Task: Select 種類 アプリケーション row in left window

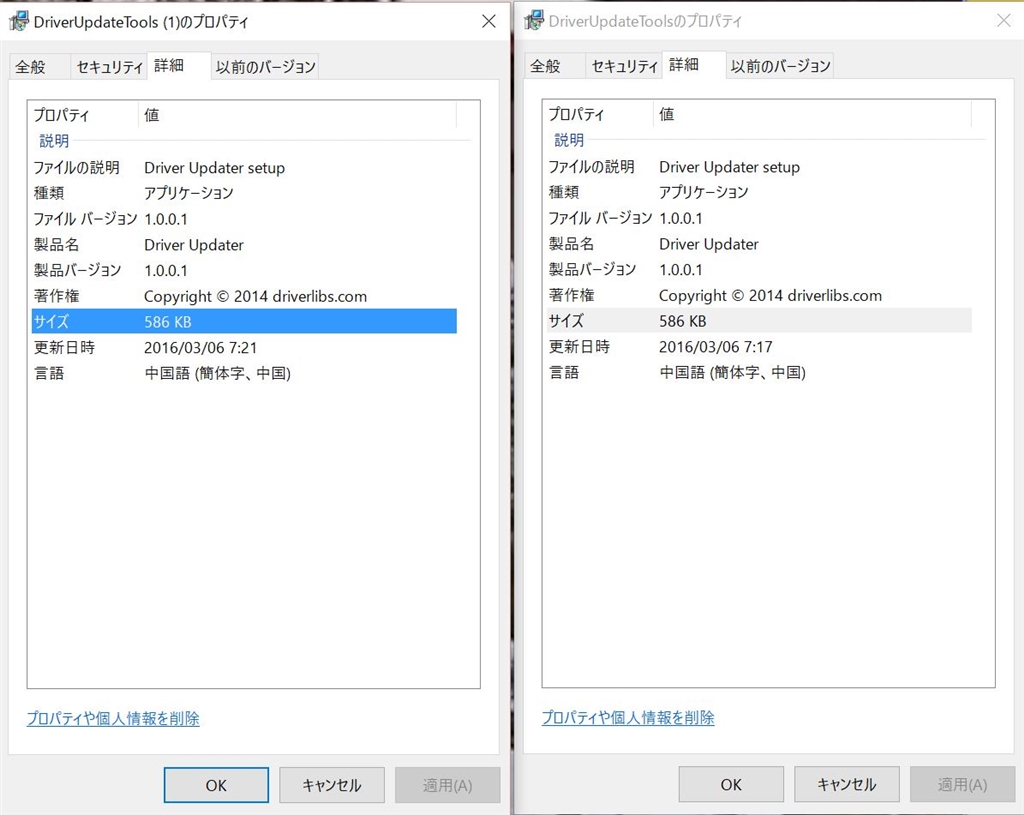Action: (x=244, y=193)
